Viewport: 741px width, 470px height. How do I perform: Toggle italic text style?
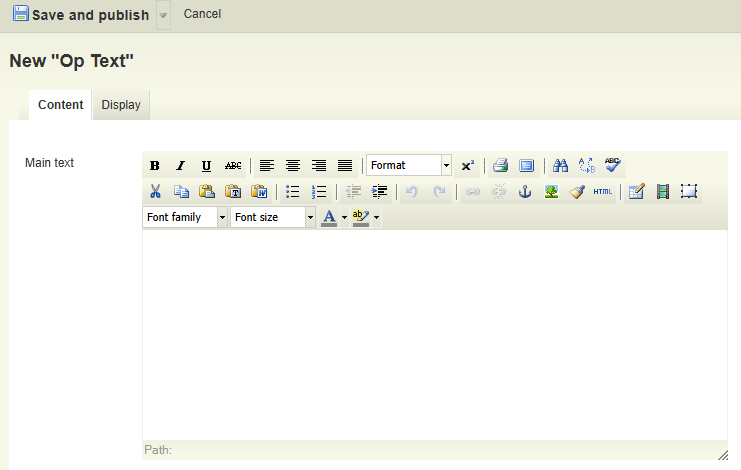tap(181, 166)
